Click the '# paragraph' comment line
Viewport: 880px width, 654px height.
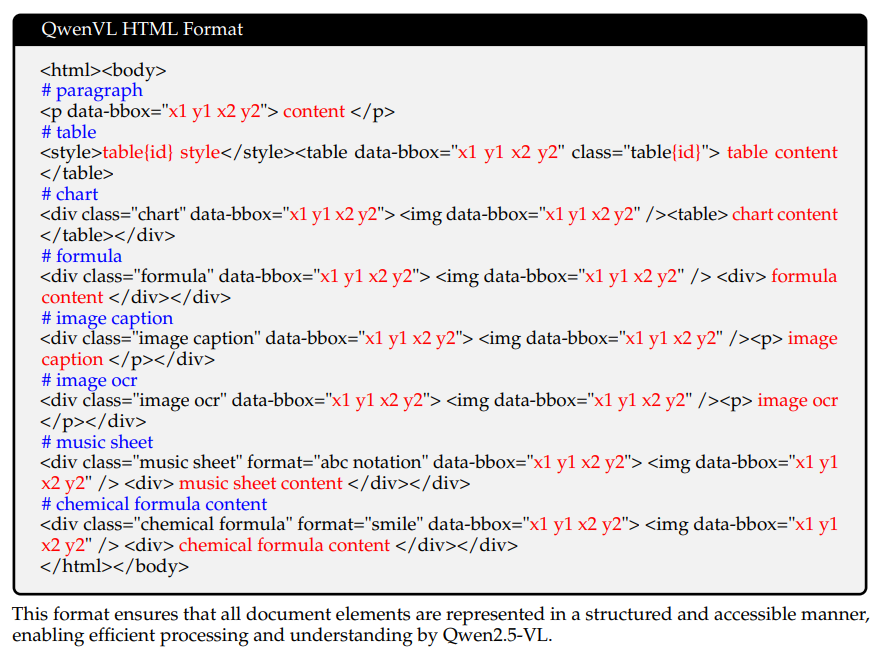click(x=92, y=90)
